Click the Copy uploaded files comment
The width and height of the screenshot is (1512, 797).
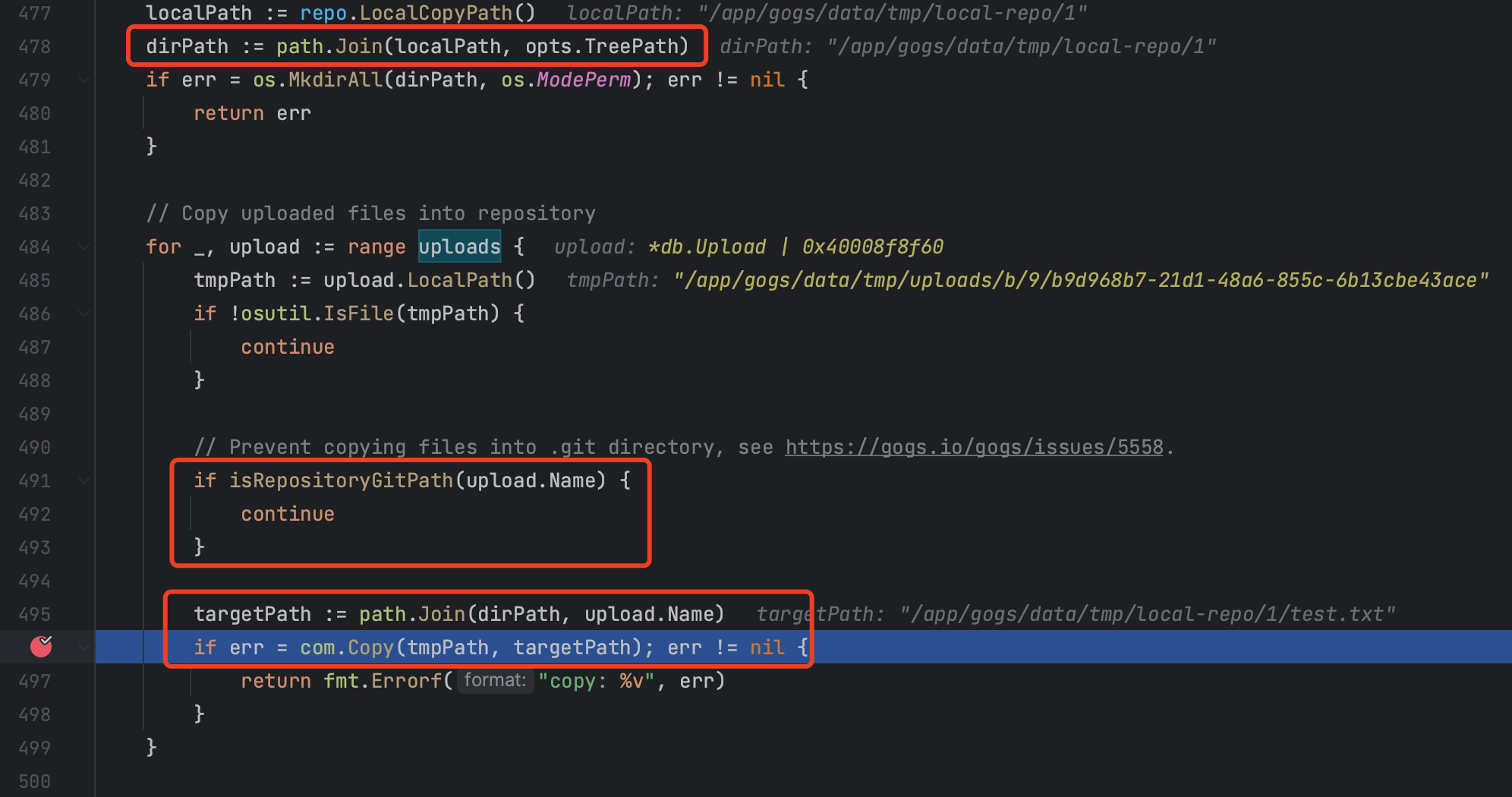click(370, 213)
